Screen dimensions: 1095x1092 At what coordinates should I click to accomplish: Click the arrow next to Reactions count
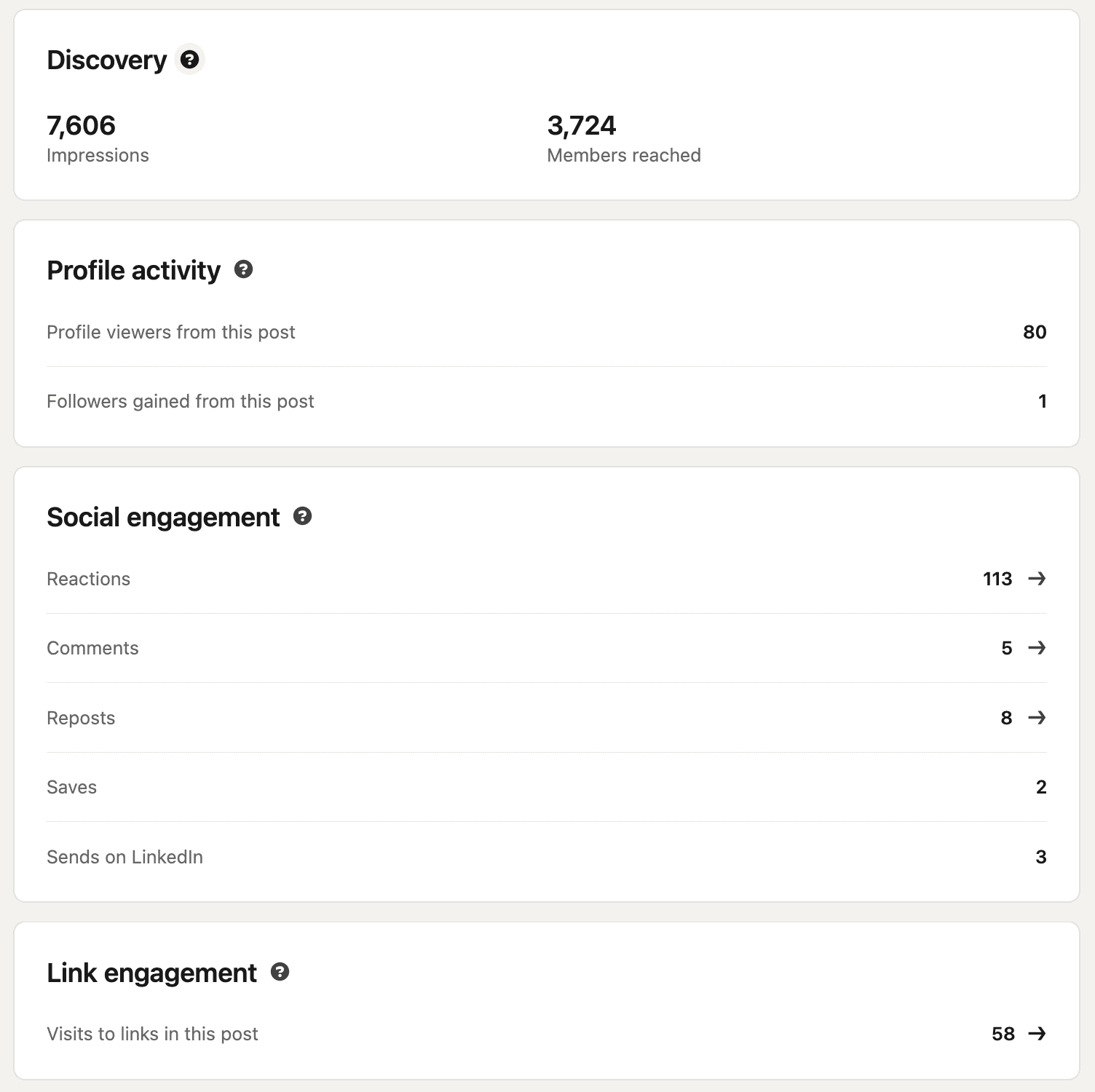(1037, 579)
